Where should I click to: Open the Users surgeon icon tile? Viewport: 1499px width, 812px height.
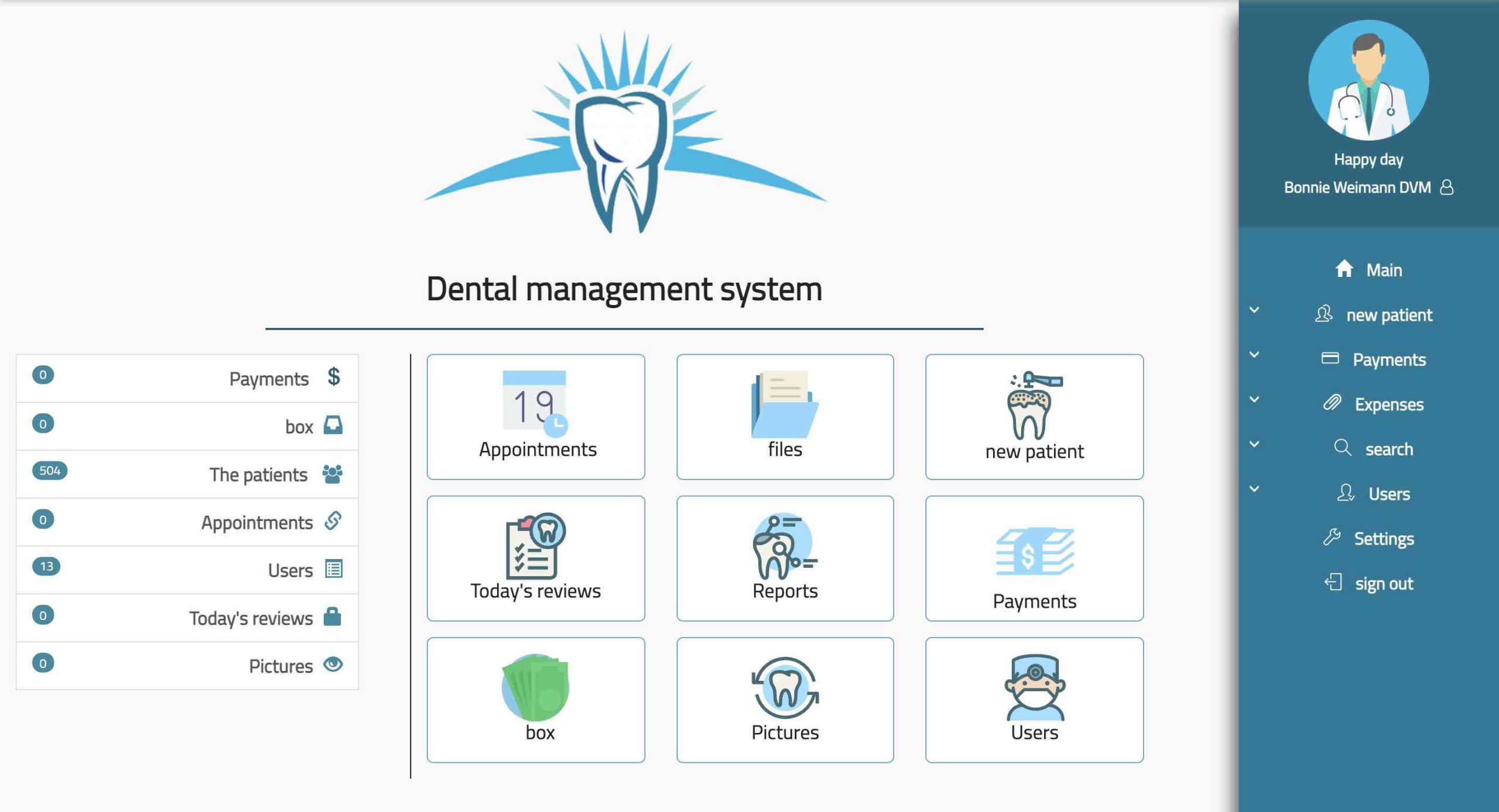(1034, 687)
